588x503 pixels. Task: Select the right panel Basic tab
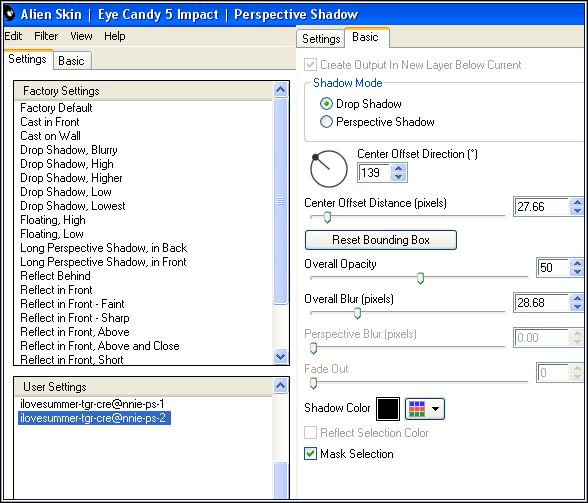coord(366,37)
